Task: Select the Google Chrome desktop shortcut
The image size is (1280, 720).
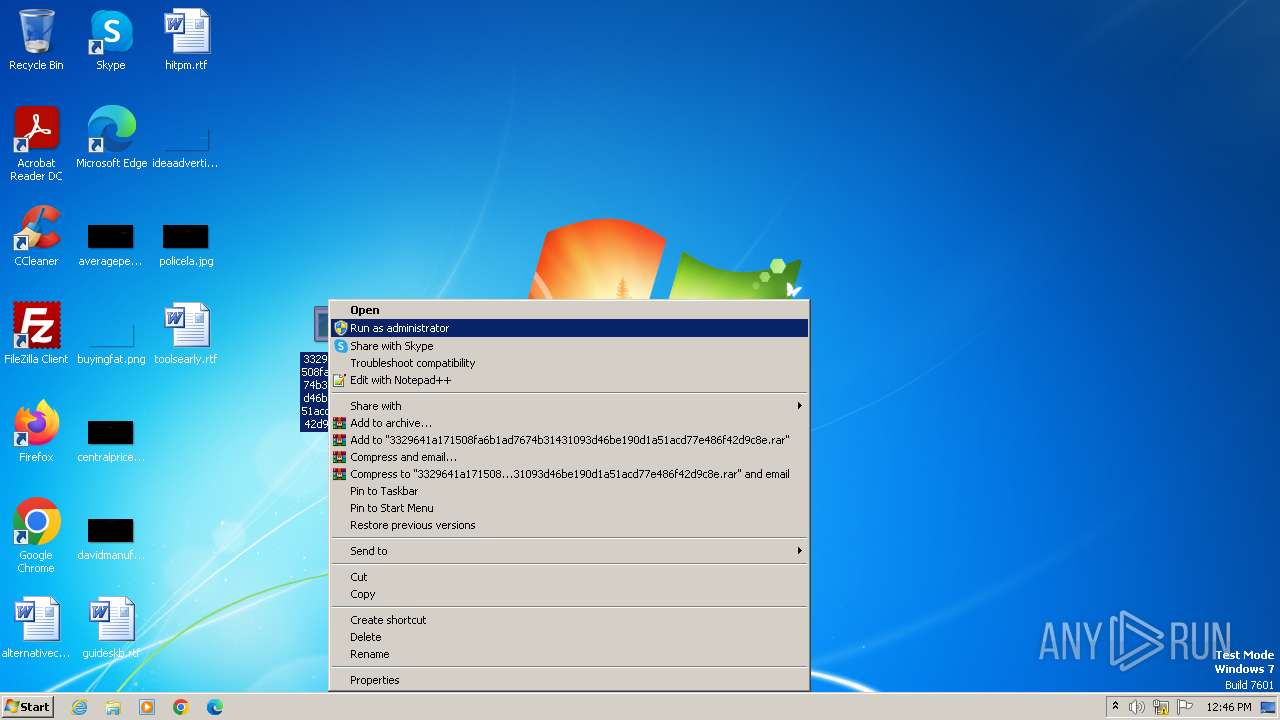Action: tap(36, 535)
